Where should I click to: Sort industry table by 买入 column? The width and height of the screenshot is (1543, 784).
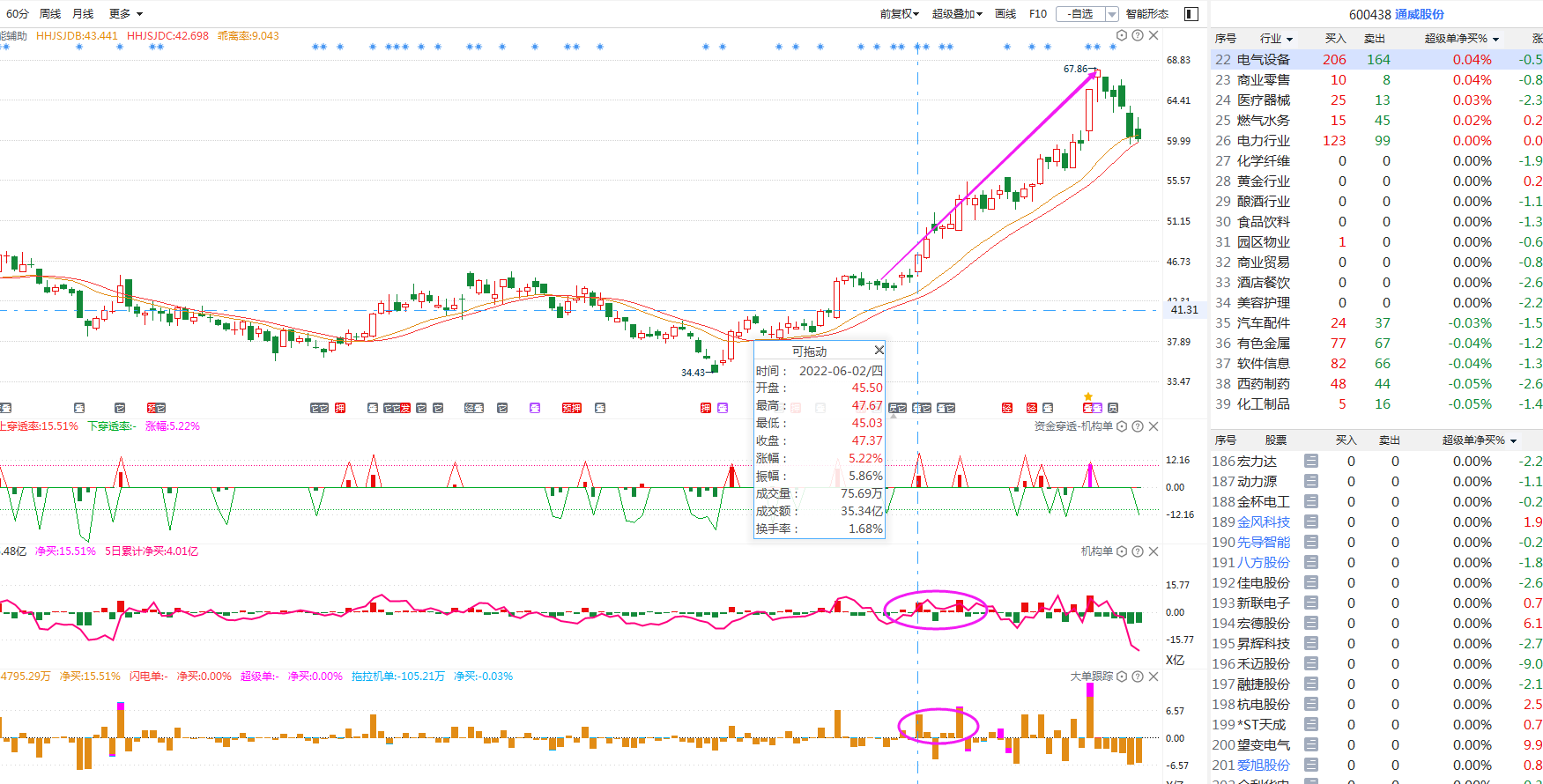(1336, 39)
